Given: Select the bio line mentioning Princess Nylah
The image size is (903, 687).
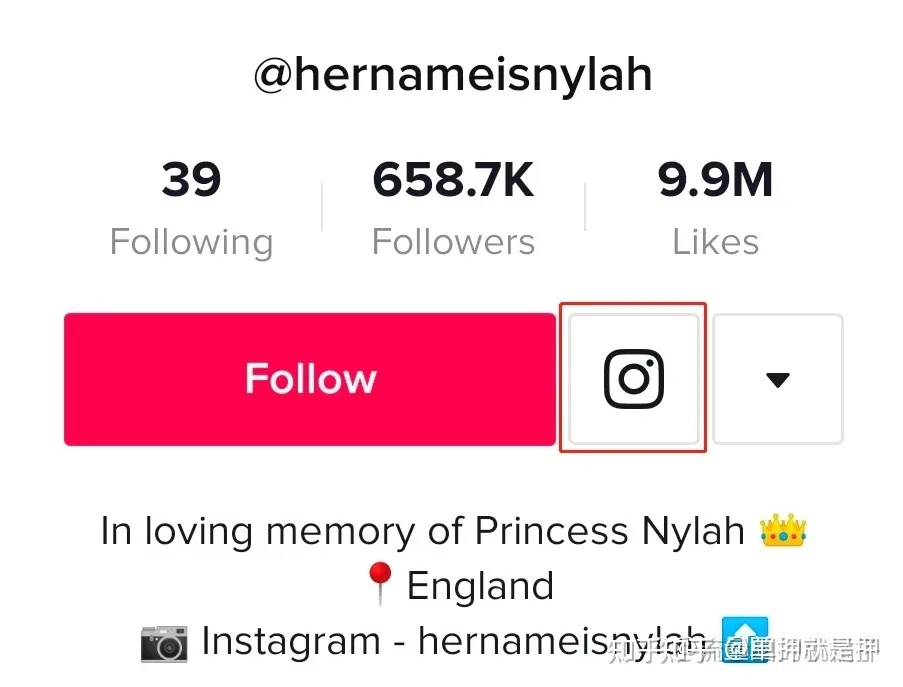Looking at the screenshot, I should coord(453,530).
